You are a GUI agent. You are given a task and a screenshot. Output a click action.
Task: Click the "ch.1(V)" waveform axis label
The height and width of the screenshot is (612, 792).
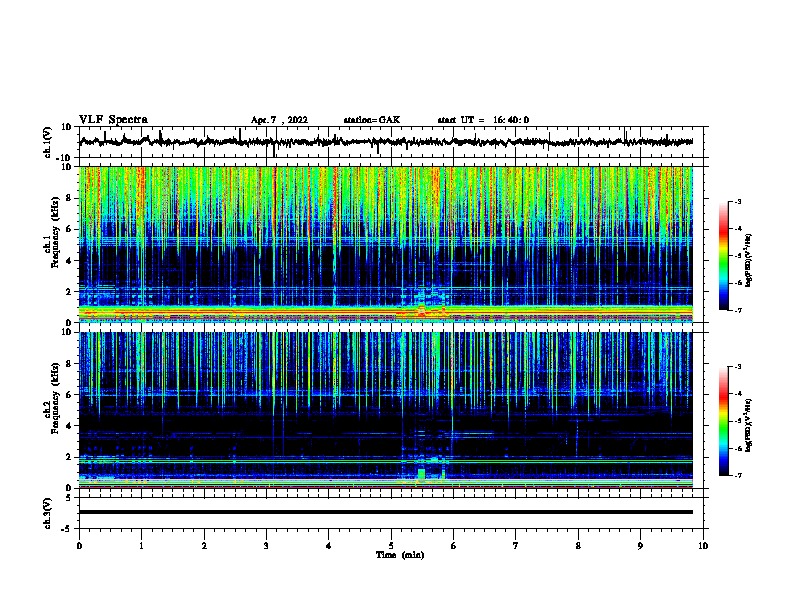coord(48,142)
